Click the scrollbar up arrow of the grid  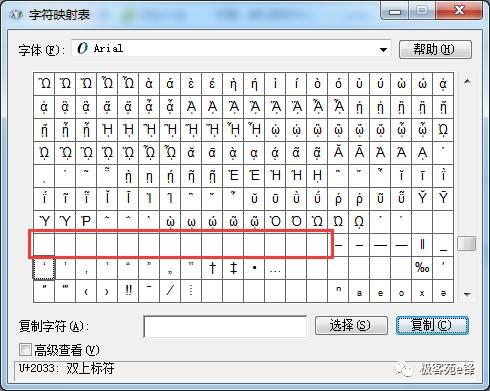click(467, 81)
